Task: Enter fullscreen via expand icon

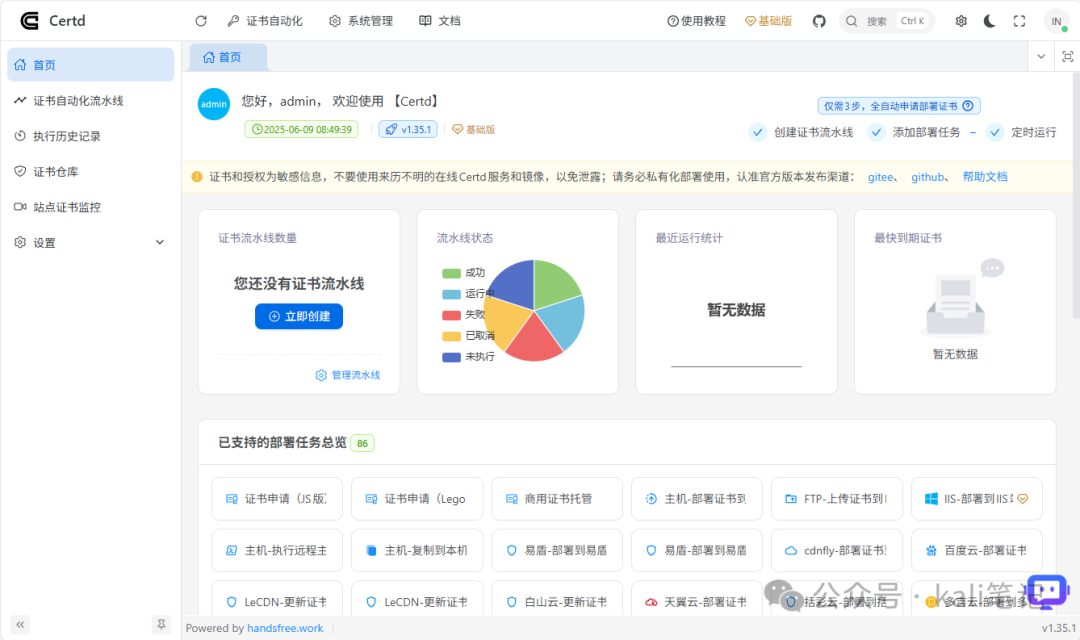Action: tap(1019, 21)
